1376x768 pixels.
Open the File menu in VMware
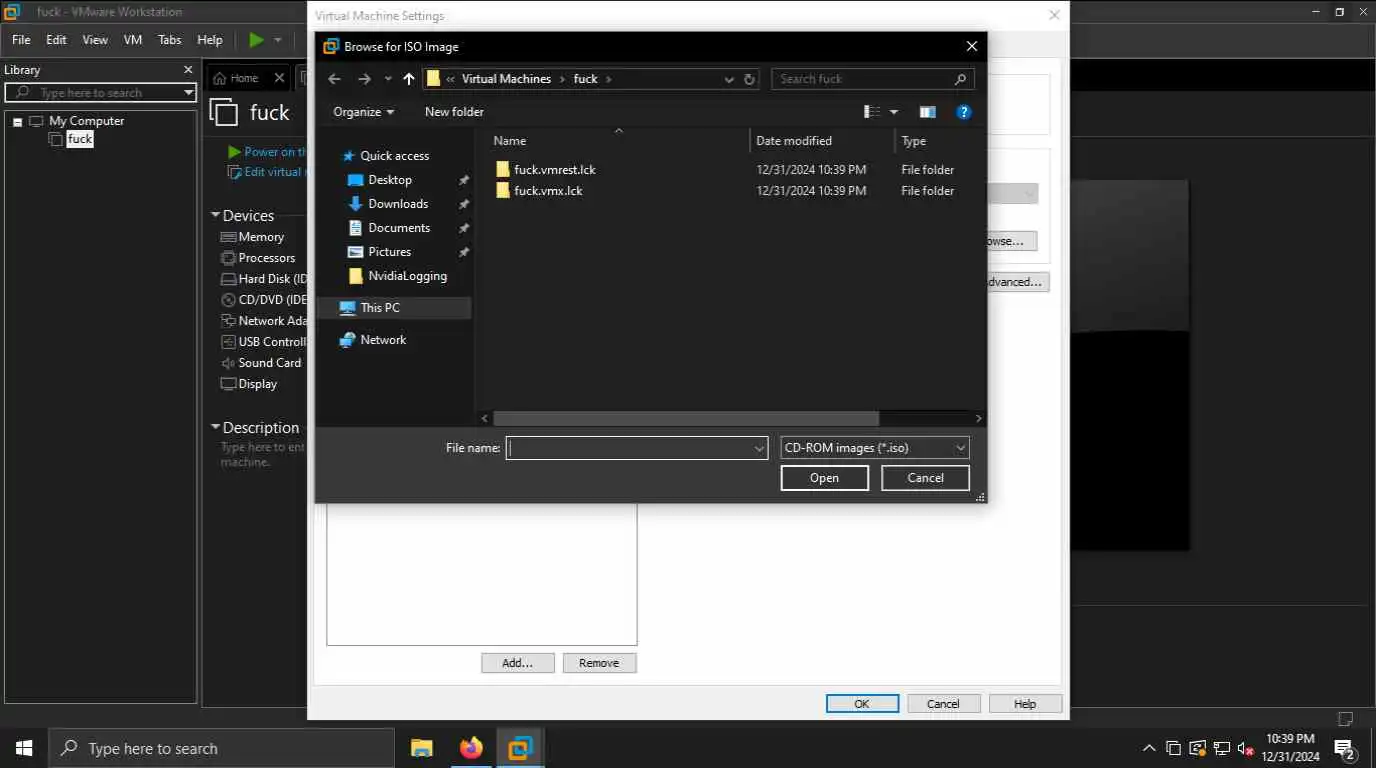[x=21, y=40]
